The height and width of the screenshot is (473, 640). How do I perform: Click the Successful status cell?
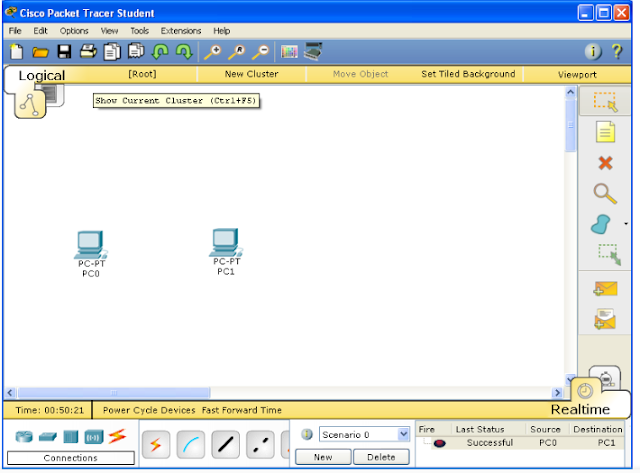pos(490,443)
